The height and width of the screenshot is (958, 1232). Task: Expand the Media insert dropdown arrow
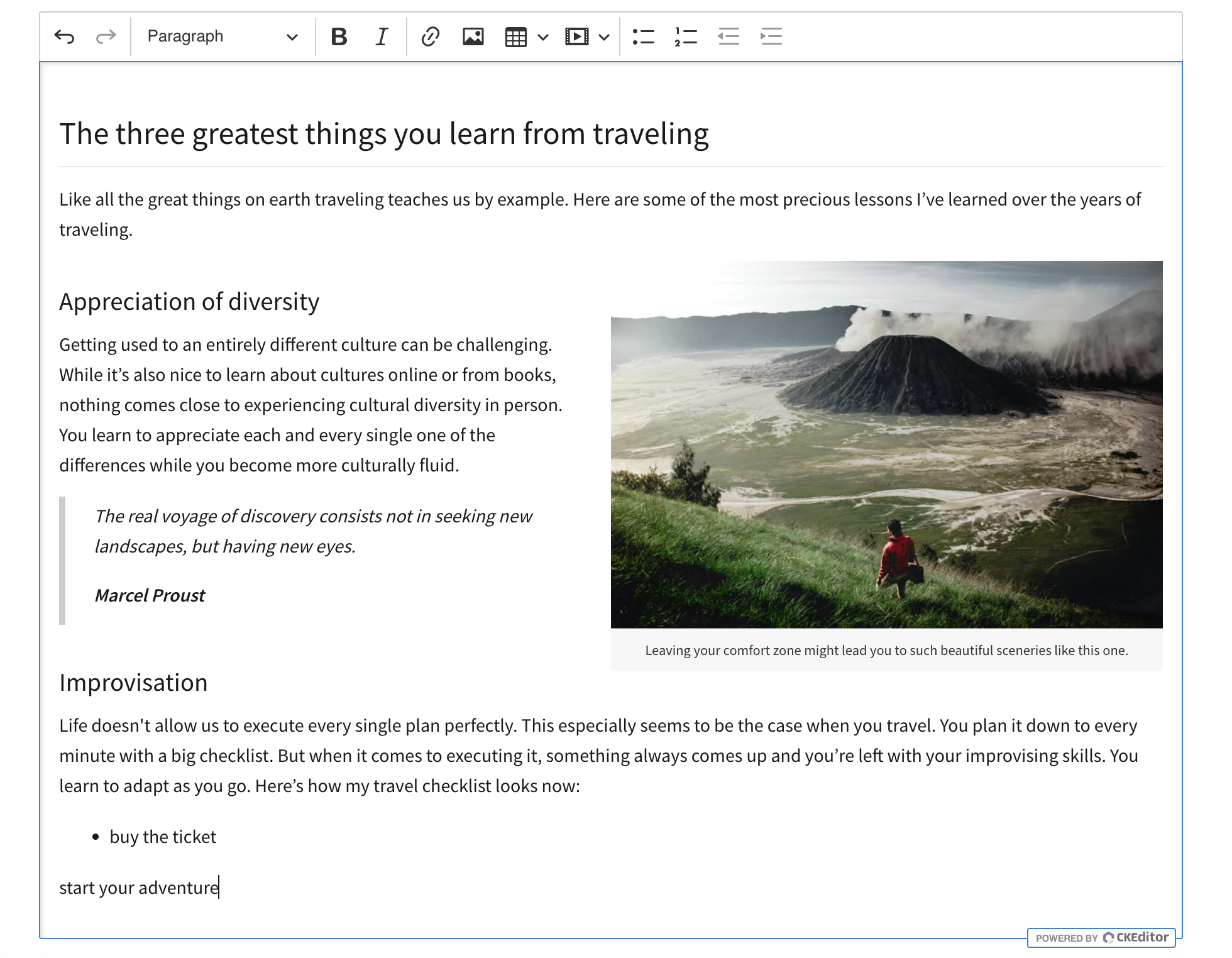[x=601, y=36]
